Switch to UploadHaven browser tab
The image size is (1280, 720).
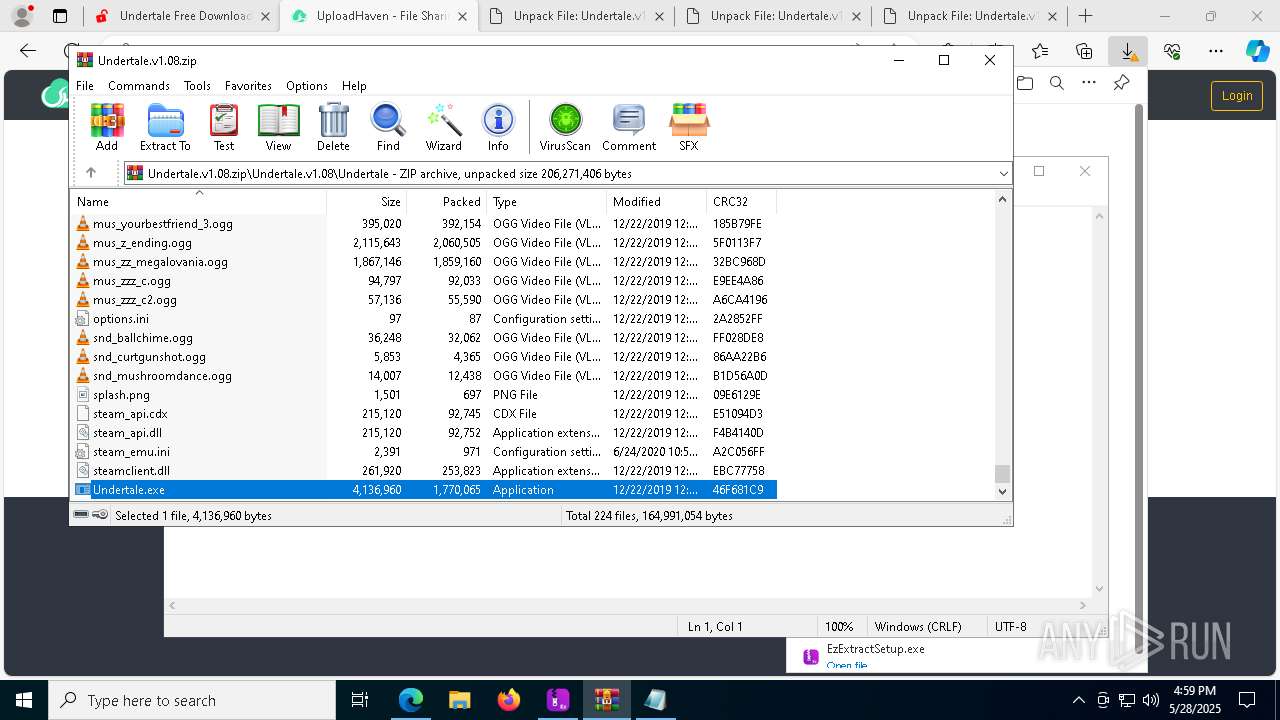tap(378, 16)
